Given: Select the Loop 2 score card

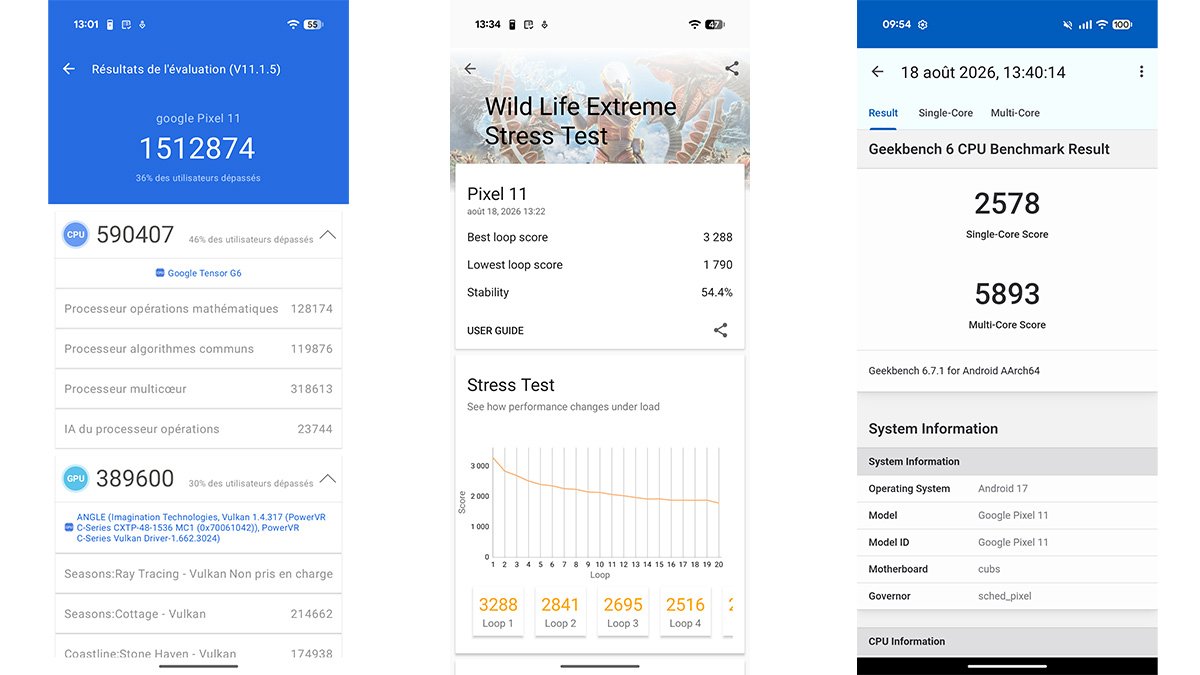Looking at the screenshot, I should coord(560,611).
